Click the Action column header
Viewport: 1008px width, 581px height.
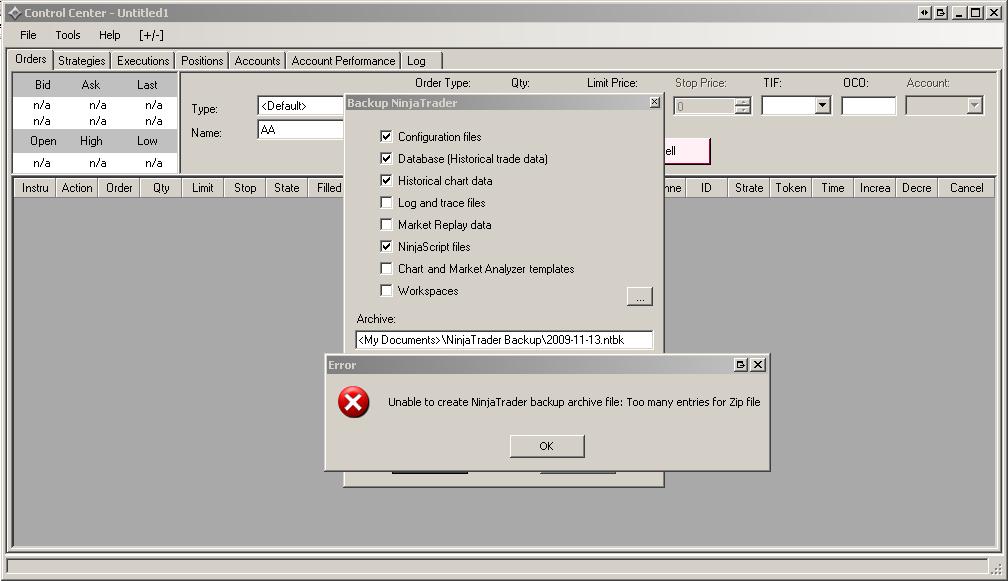[x=76, y=188]
